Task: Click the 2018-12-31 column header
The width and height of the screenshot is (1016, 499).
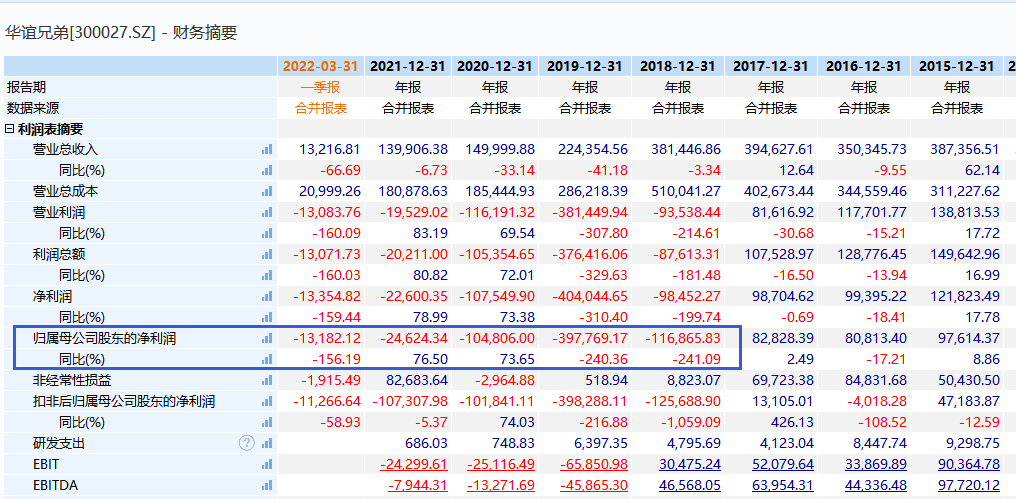Action: pos(678,66)
